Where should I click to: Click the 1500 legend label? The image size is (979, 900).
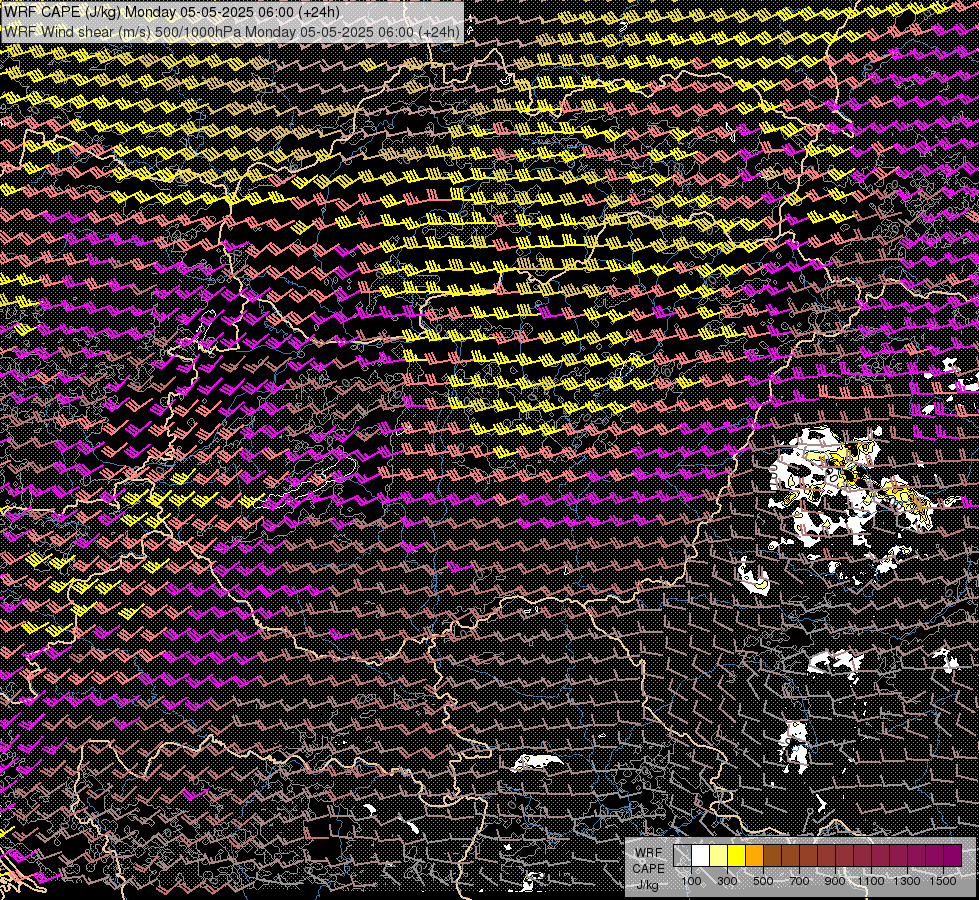tap(943, 881)
